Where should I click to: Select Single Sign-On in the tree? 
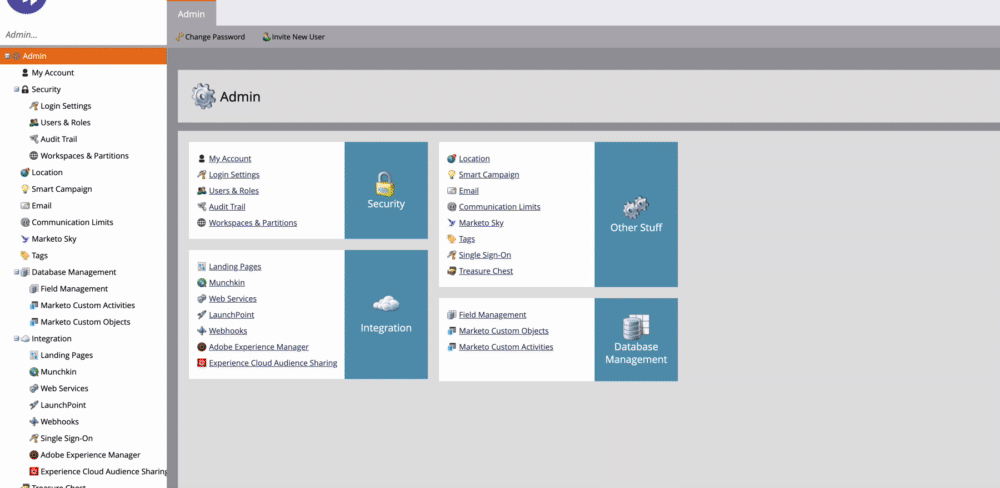[67, 438]
